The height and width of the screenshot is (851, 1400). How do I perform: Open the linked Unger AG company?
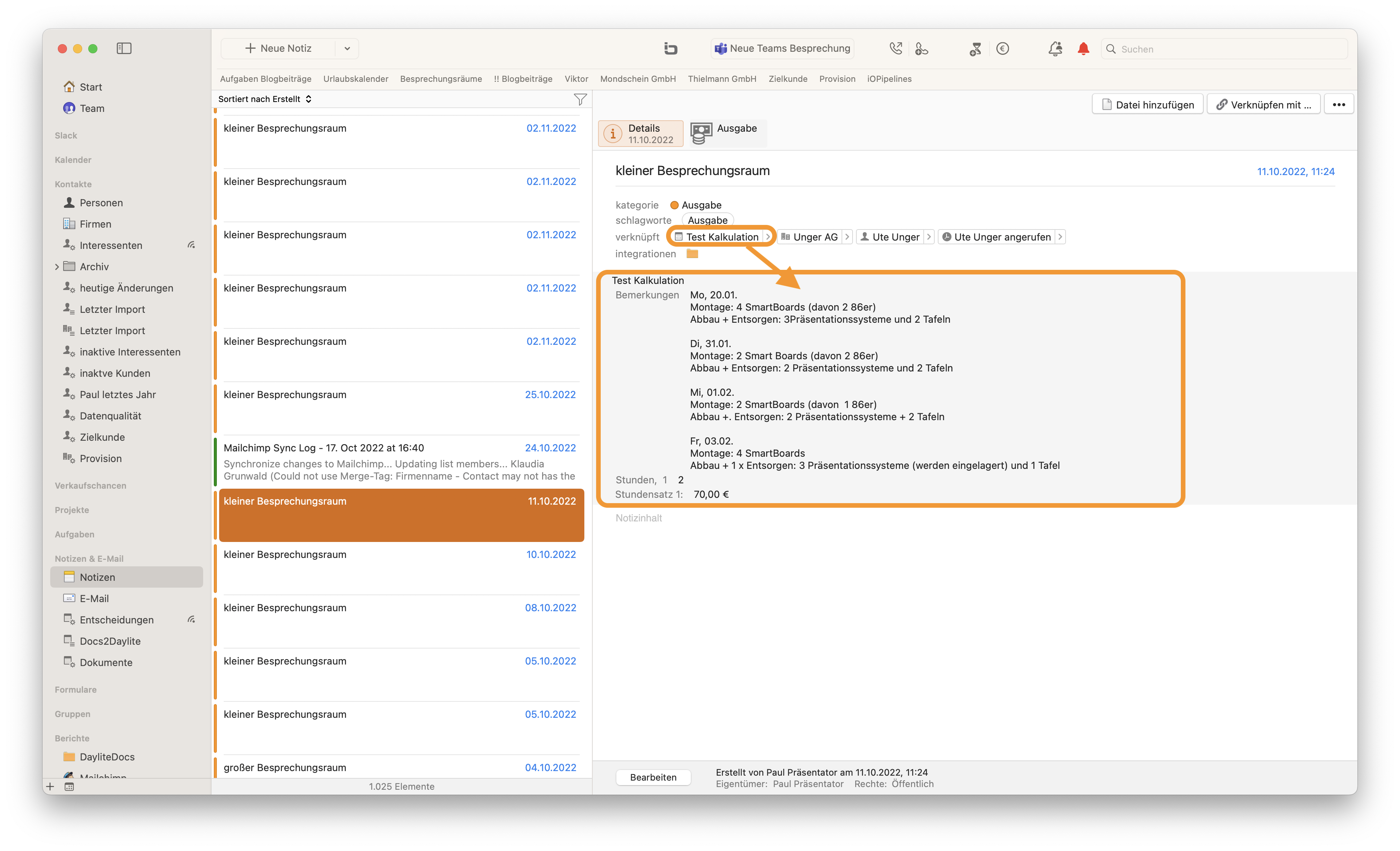(x=809, y=236)
